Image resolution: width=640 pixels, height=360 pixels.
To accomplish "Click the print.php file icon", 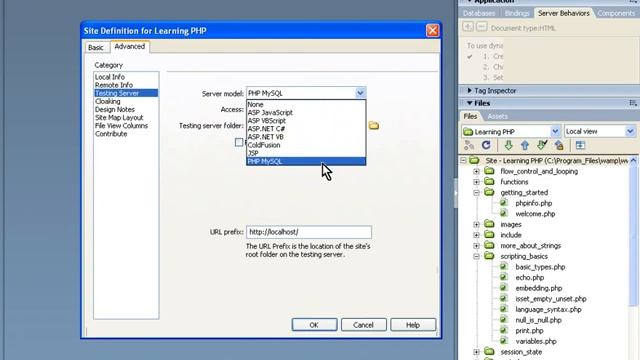I will click(504, 330).
